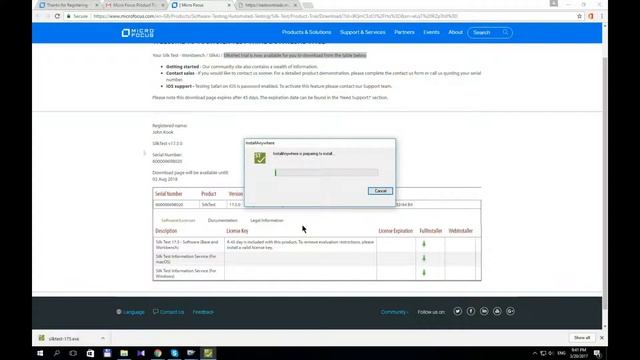640x360 pixels.
Task: Click Show all downloads button
Action: coord(582,338)
